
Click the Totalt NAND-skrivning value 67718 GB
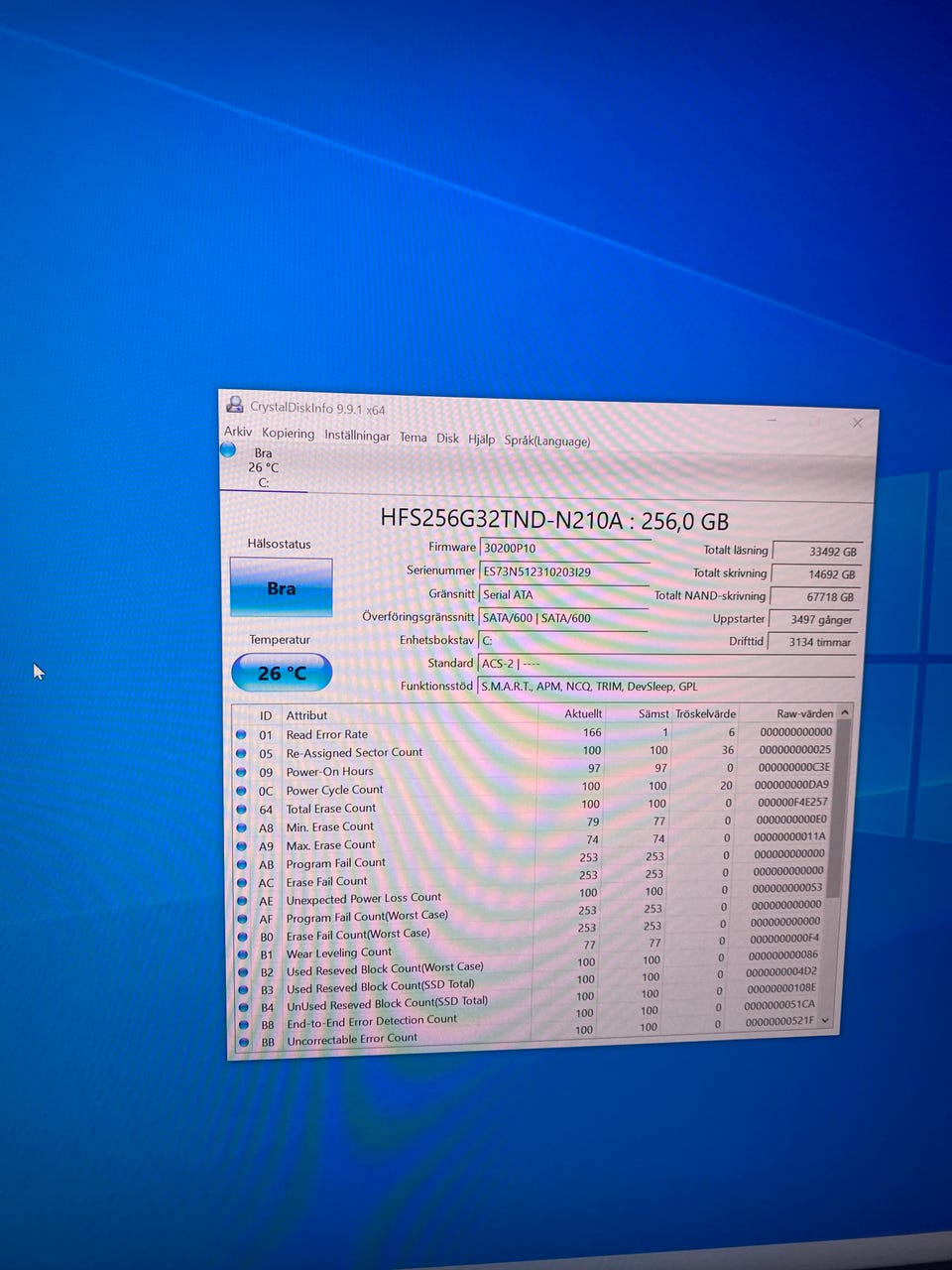coord(816,597)
